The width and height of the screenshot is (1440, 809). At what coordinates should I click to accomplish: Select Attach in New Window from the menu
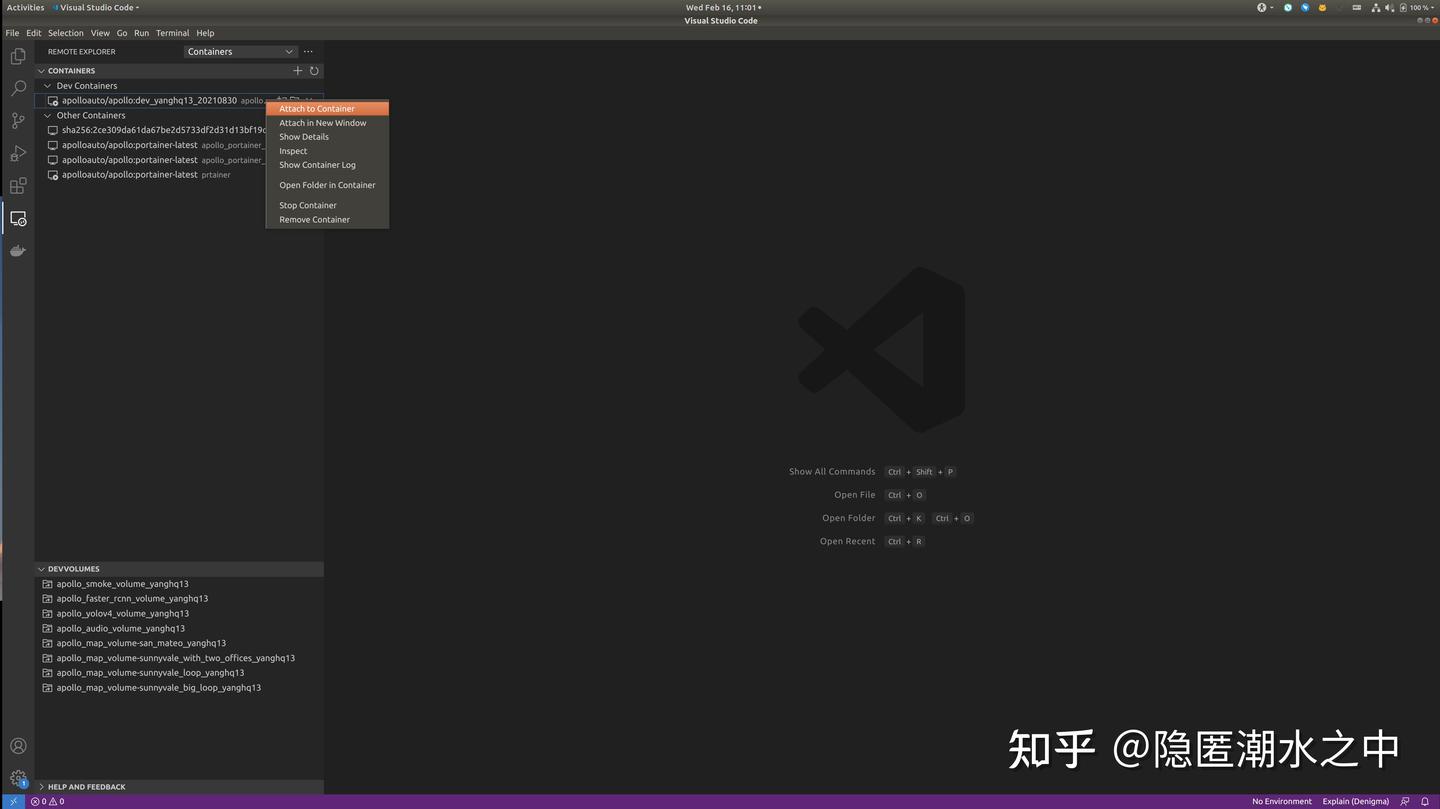[322, 122]
